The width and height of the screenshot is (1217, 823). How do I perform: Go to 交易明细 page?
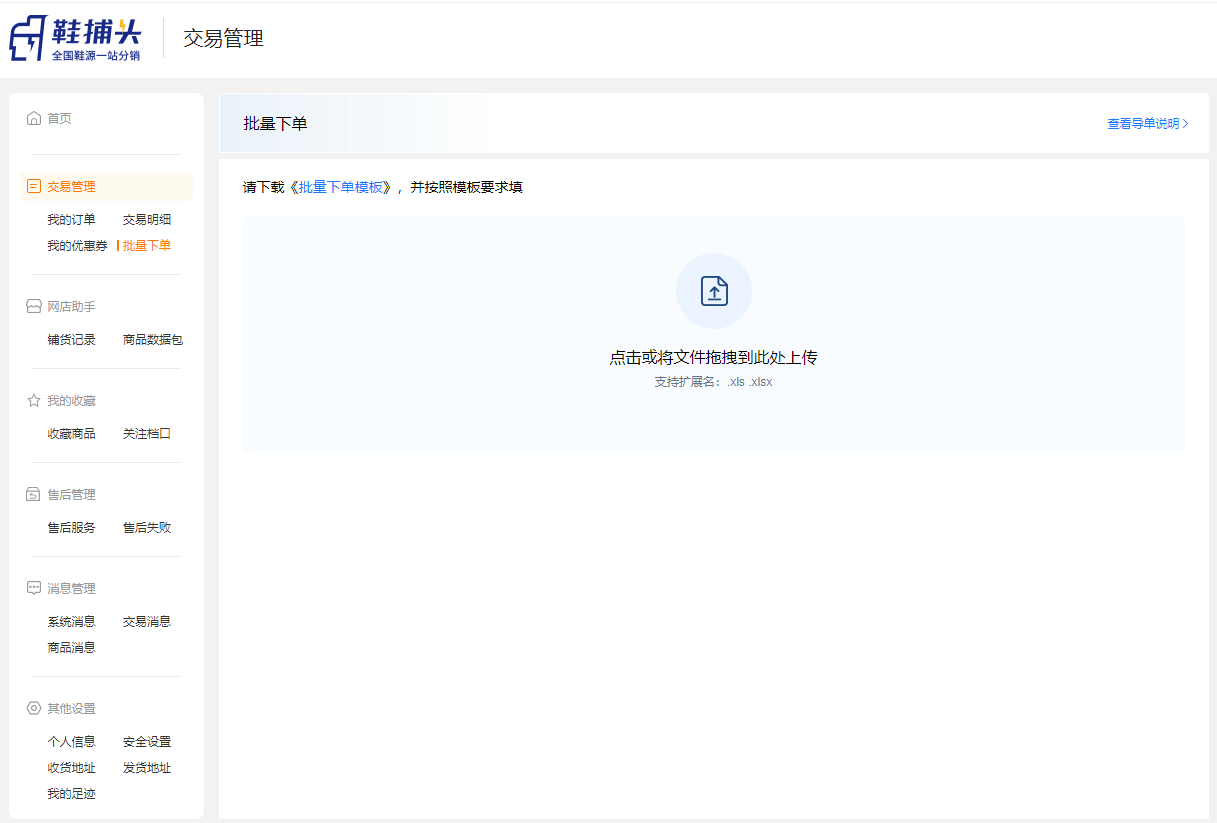pos(147,220)
